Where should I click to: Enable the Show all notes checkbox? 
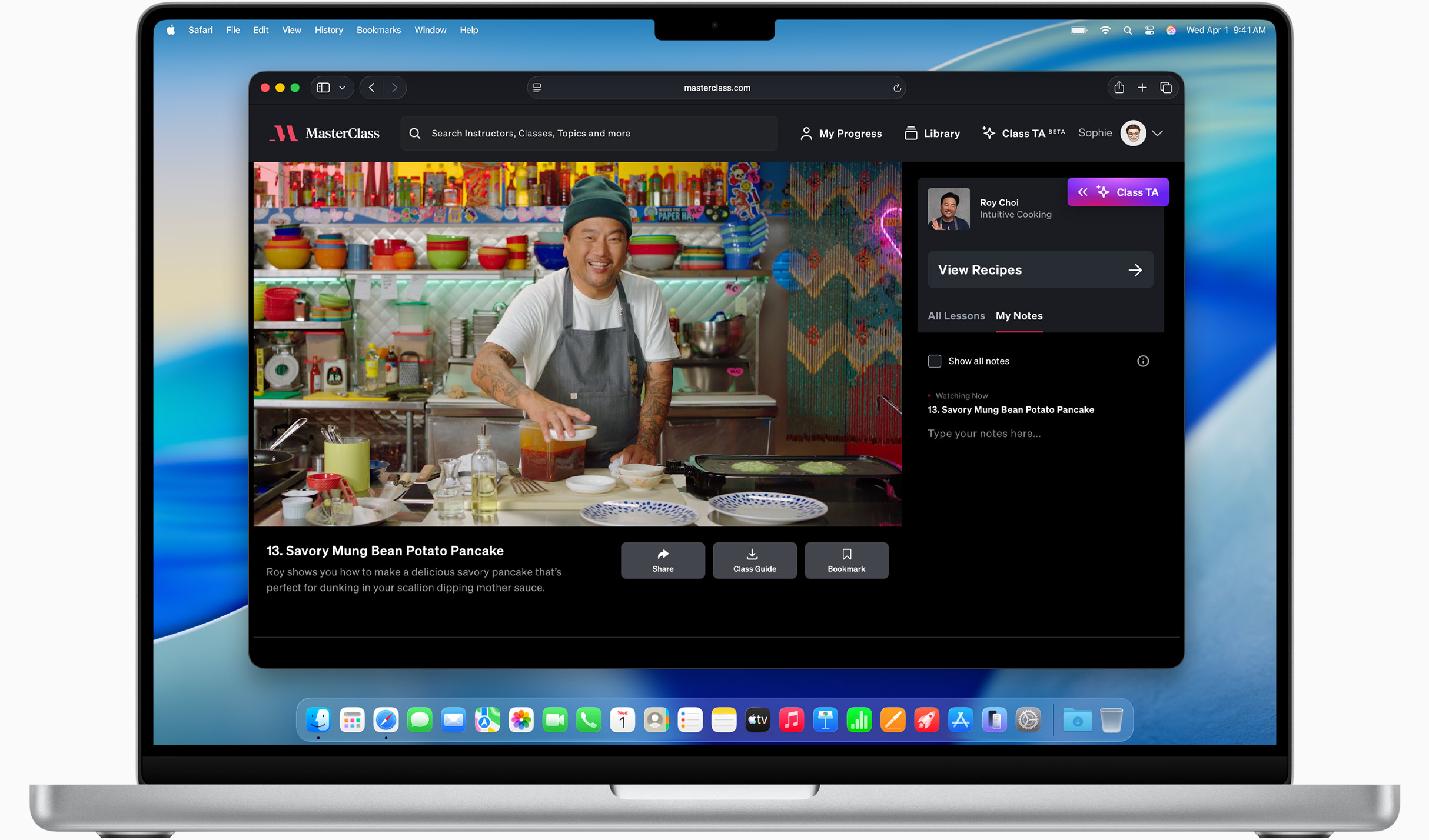(934, 361)
